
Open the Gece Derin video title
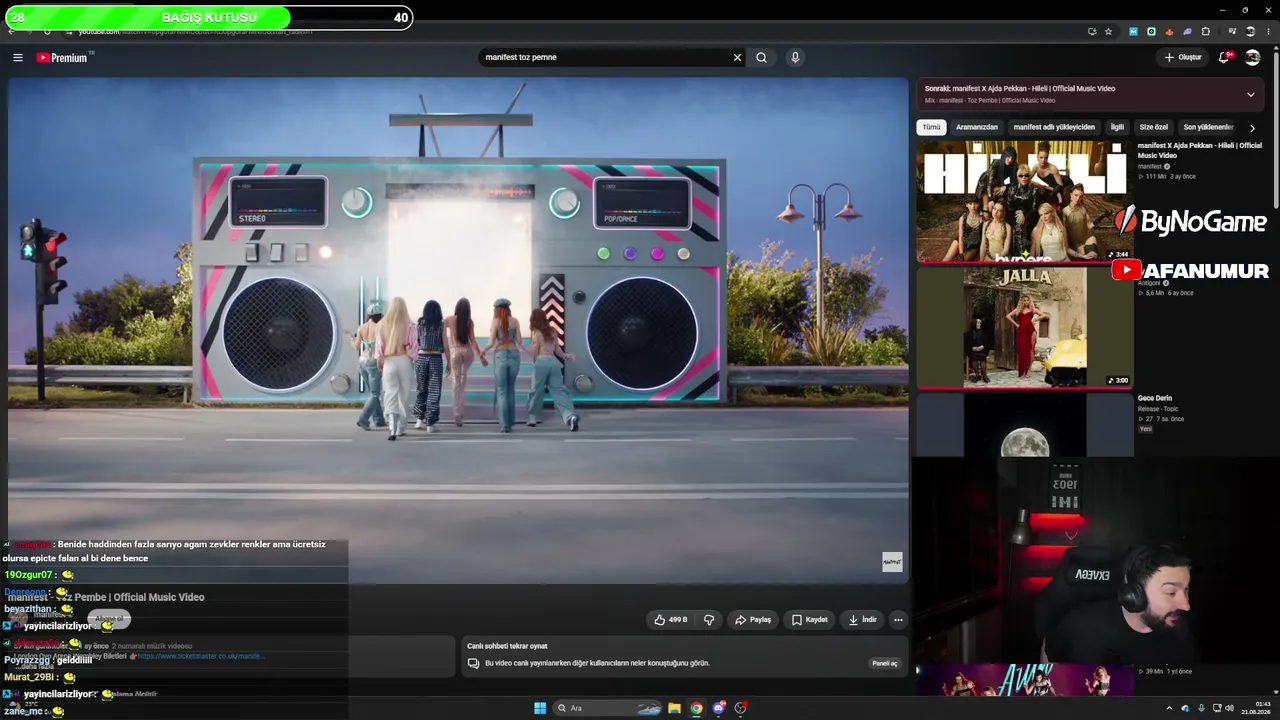1155,398
